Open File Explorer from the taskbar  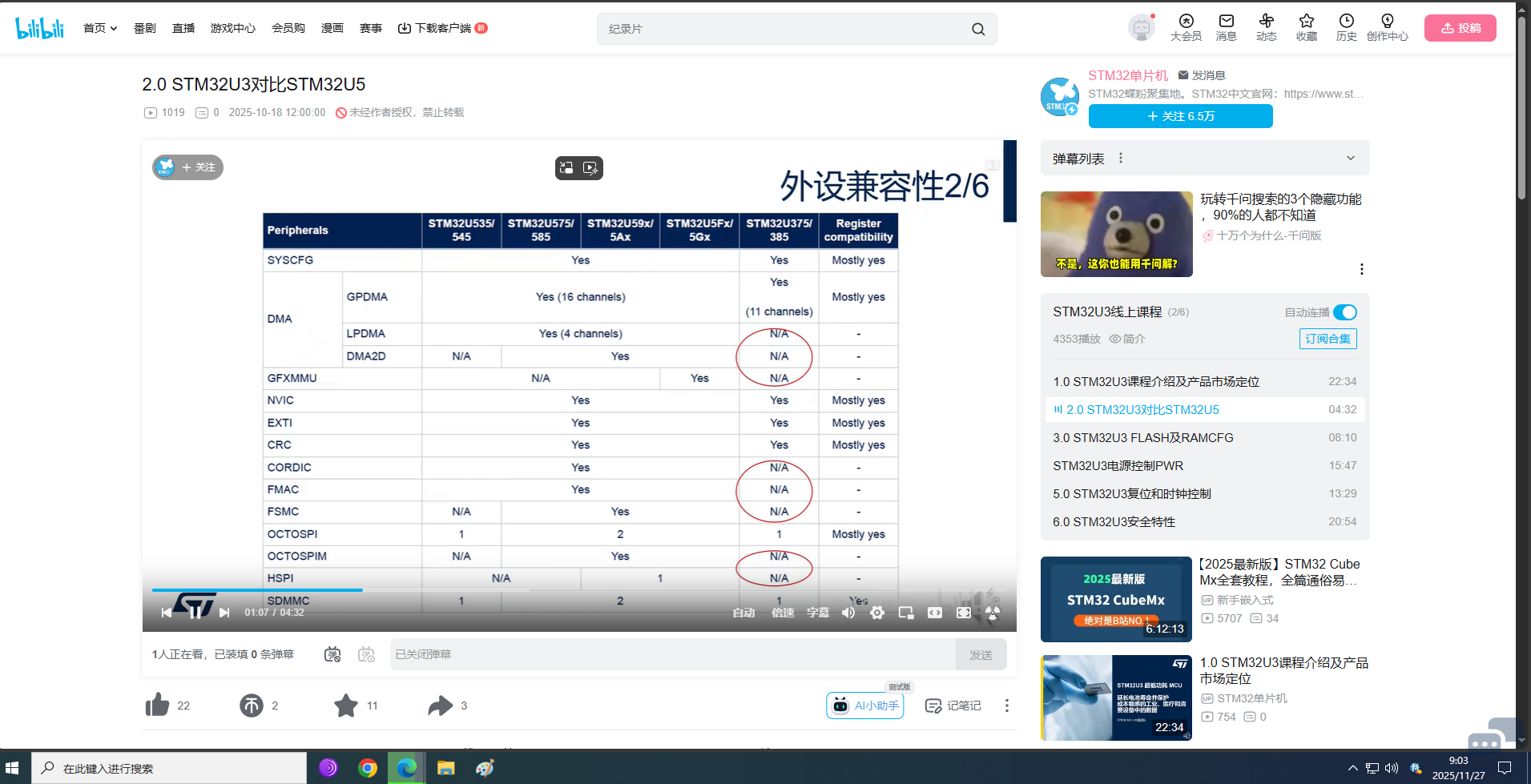tap(445, 768)
